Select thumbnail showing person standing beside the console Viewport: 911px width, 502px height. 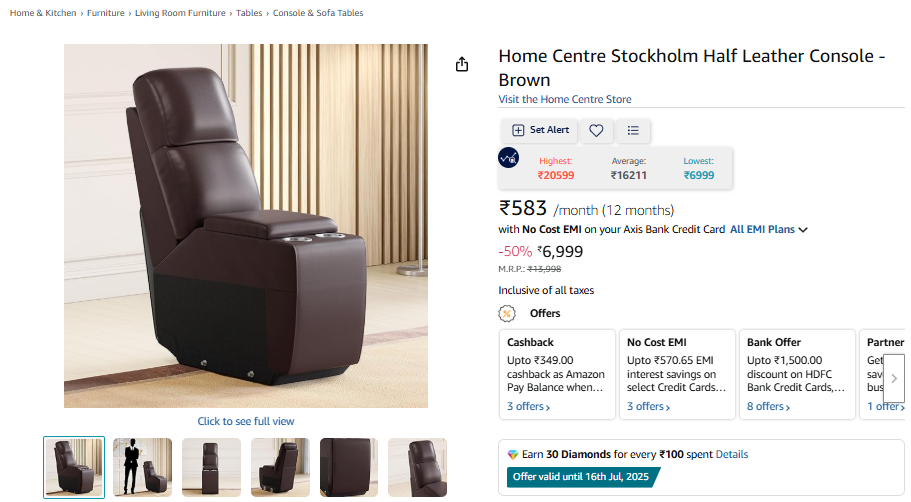[143, 467]
